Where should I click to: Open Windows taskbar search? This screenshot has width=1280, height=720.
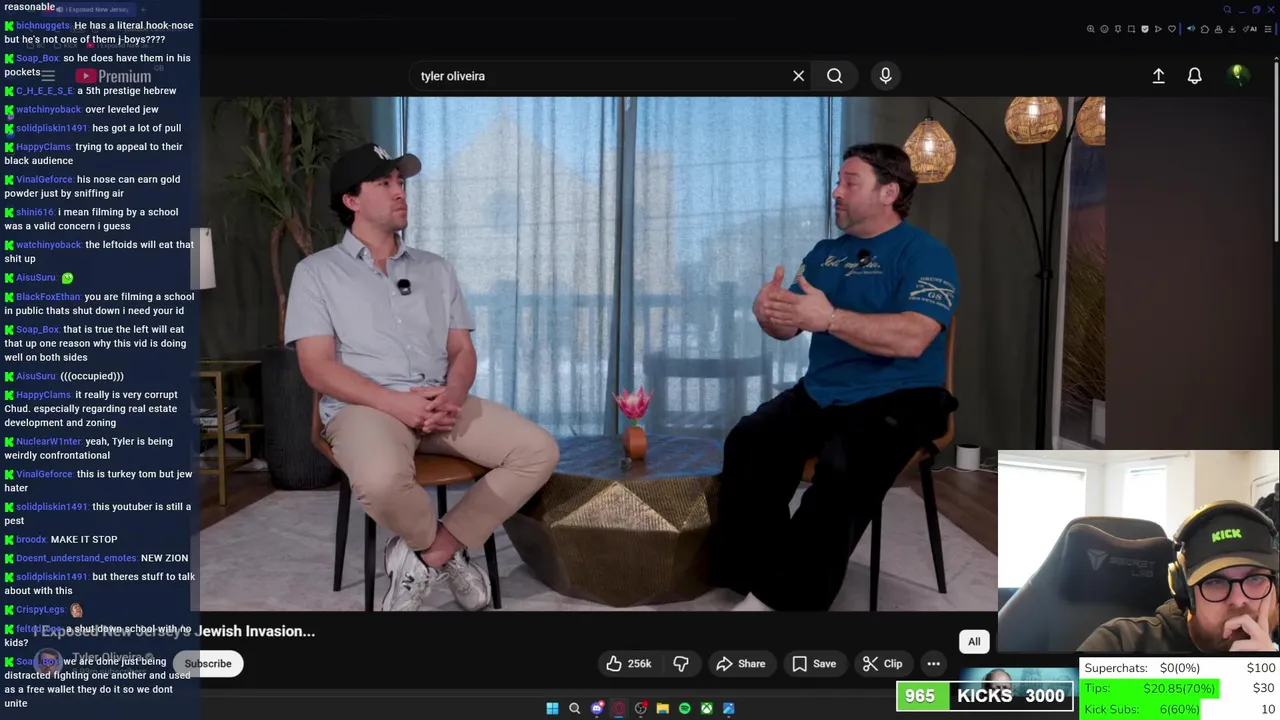tap(574, 708)
